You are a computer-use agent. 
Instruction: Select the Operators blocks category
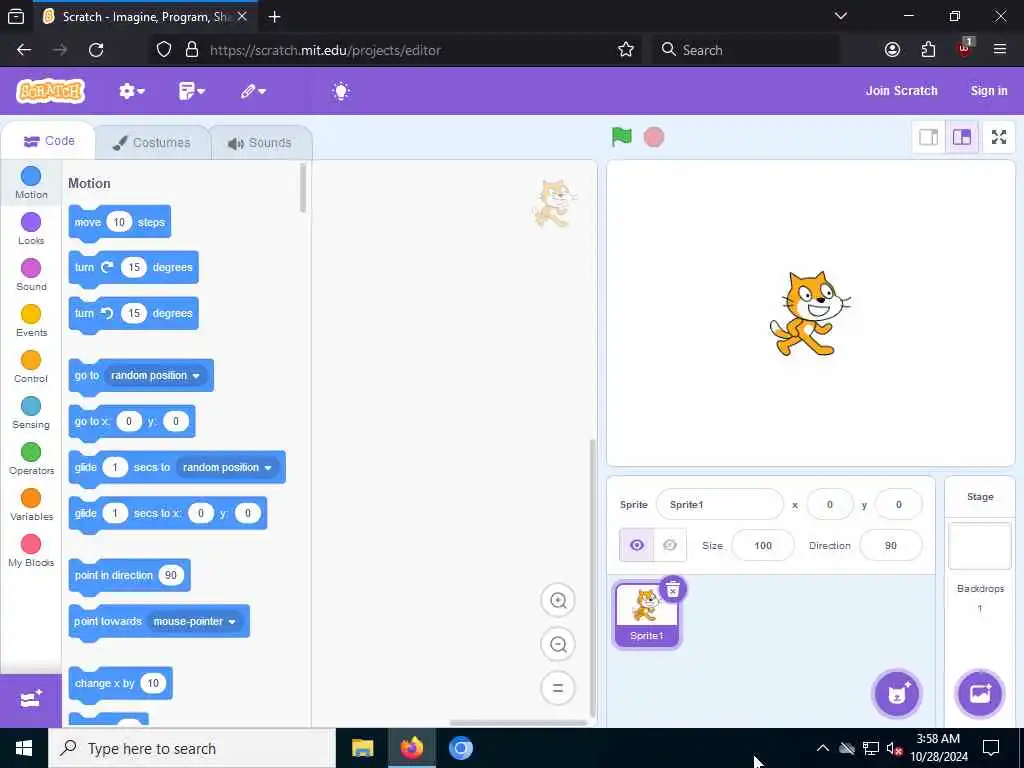point(31,459)
